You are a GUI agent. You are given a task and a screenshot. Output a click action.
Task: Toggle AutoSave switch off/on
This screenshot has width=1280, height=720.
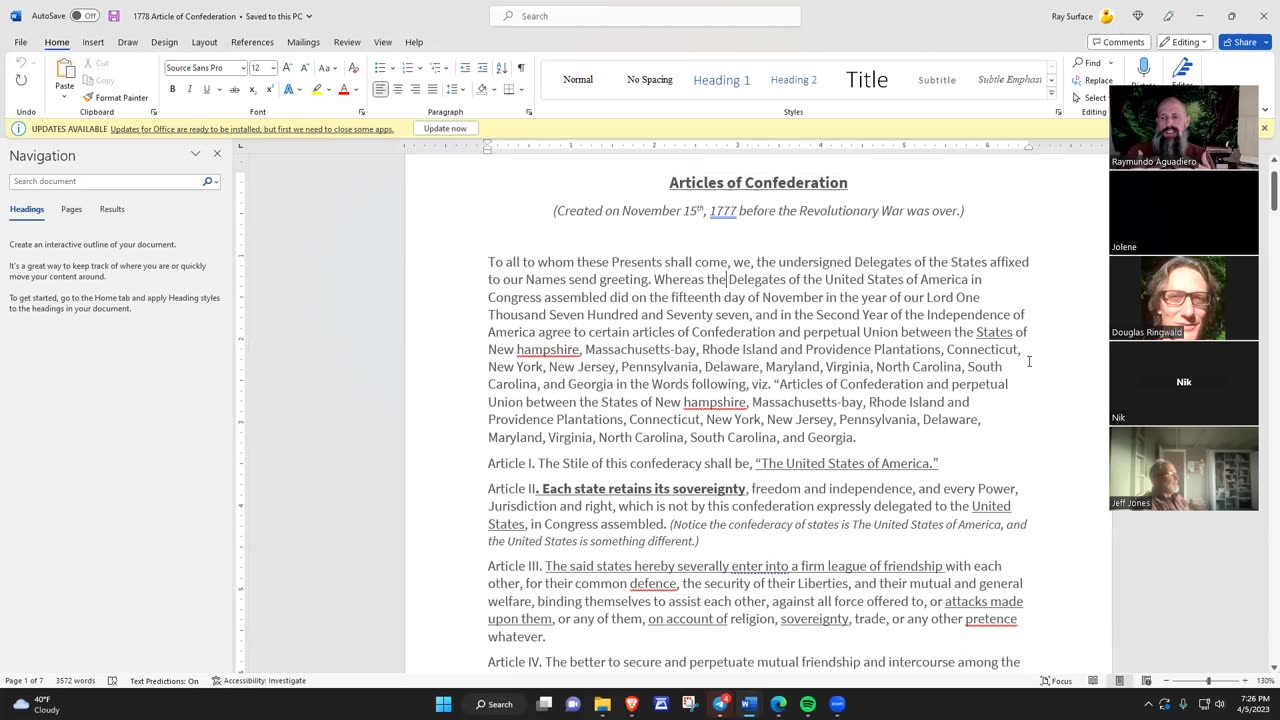[84, 16]
